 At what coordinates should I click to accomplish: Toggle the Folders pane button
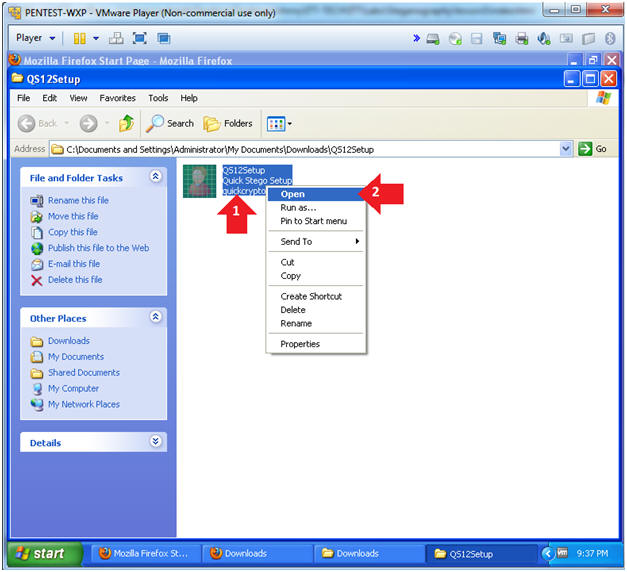[228, 124]
